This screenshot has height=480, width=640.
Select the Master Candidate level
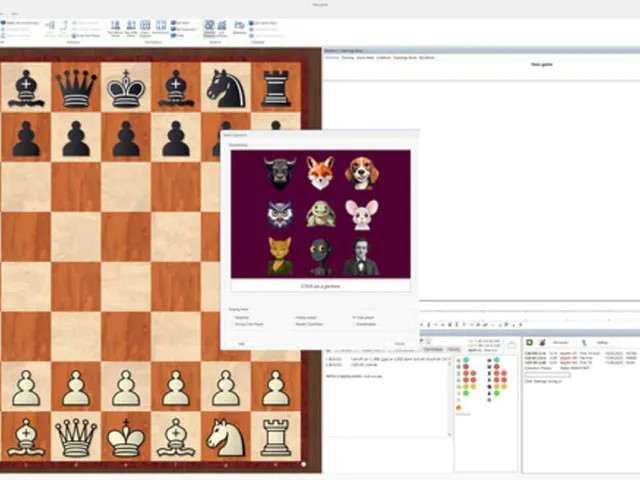point(309,324)
